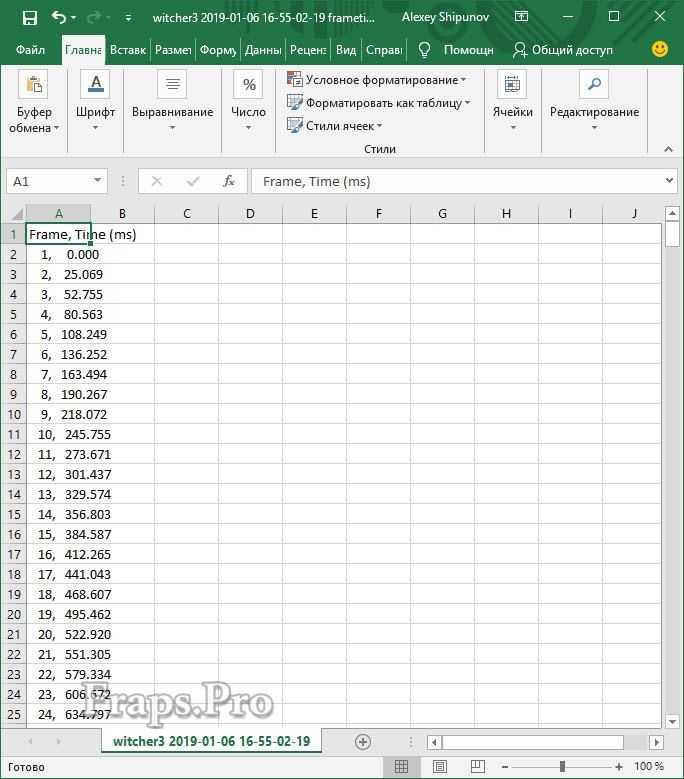The height and width of the screenshot is (779, 684).
Task: Switch to Normal view icon
Action: [x=401, y=767]
